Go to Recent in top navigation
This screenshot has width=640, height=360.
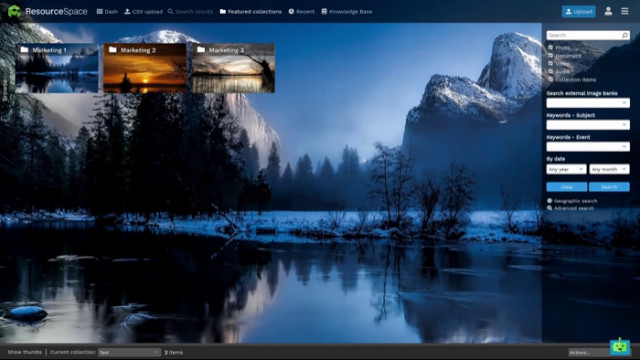click(302, 11)
